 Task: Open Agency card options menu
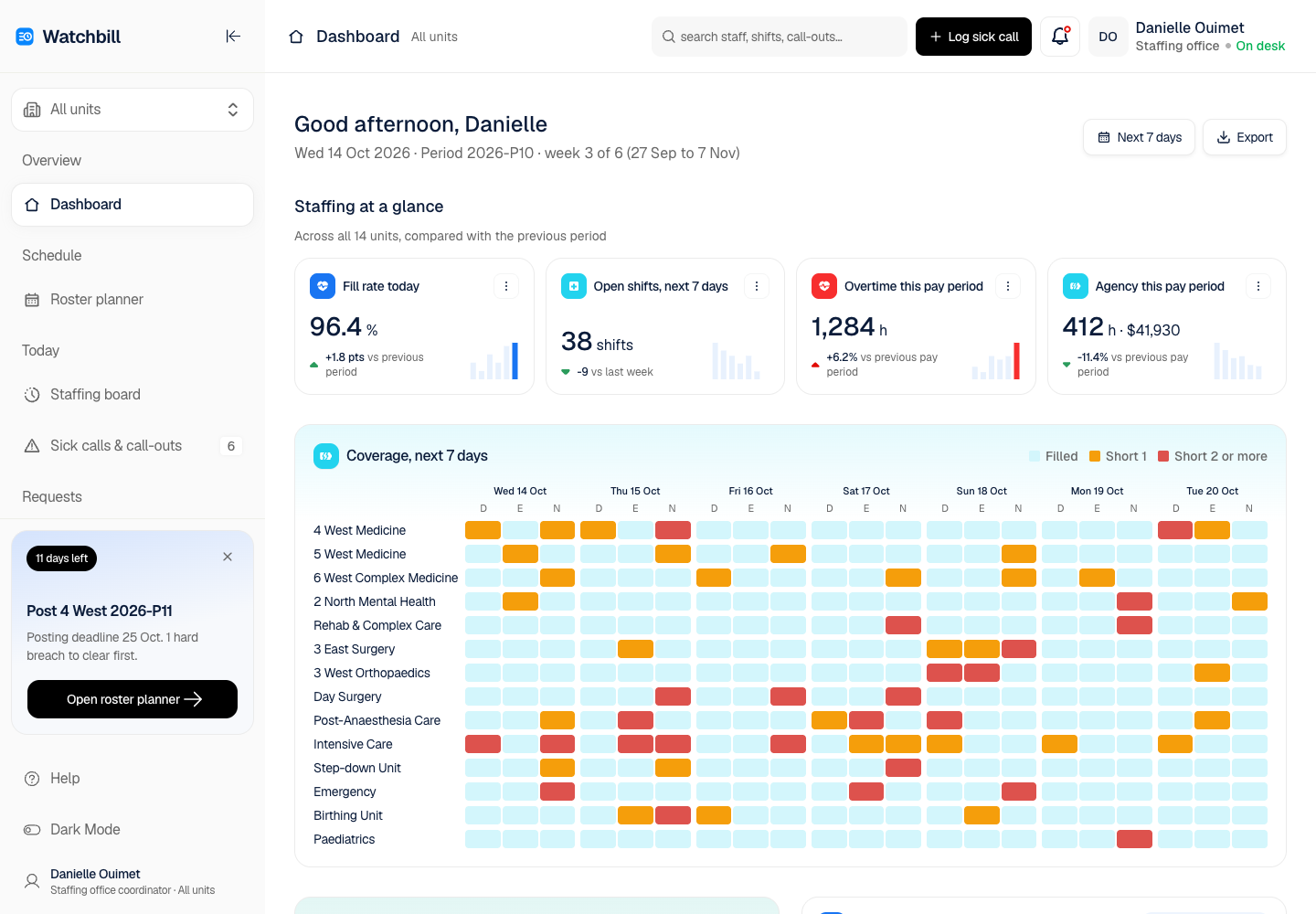[1258, 286]
